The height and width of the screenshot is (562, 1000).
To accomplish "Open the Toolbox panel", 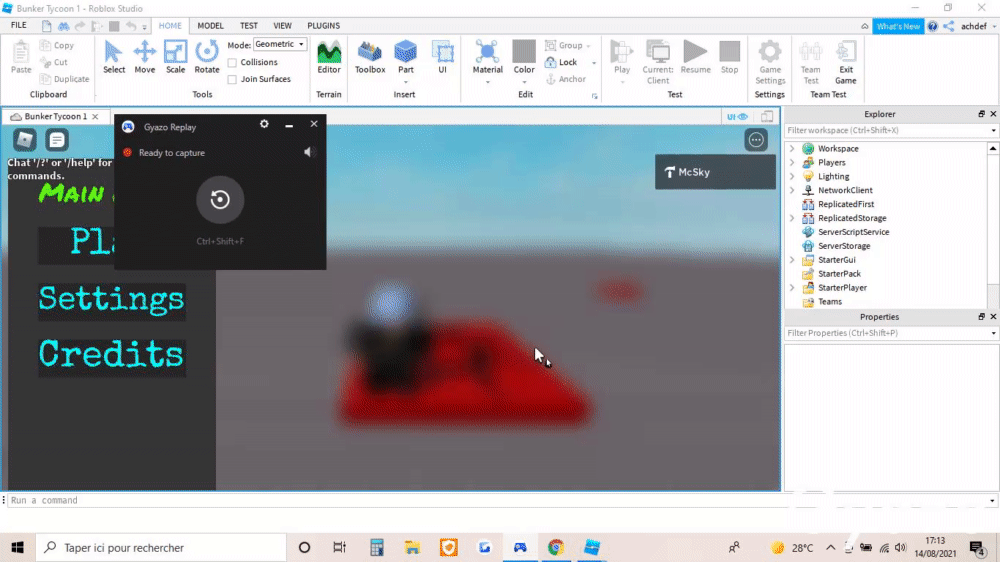I will [370, 57].
